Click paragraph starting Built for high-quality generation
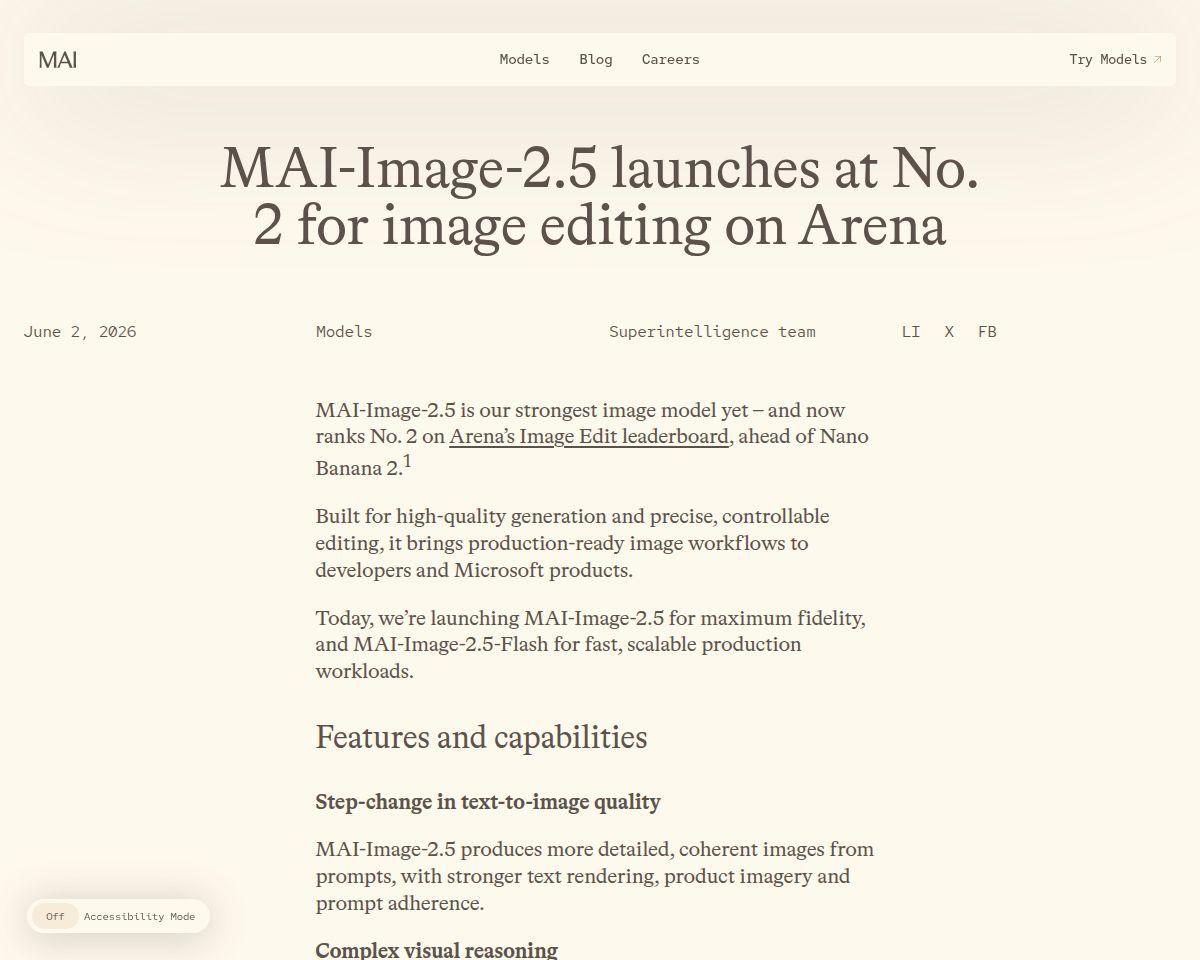The height and width of the screenshot is (960, 1200). 573,543
